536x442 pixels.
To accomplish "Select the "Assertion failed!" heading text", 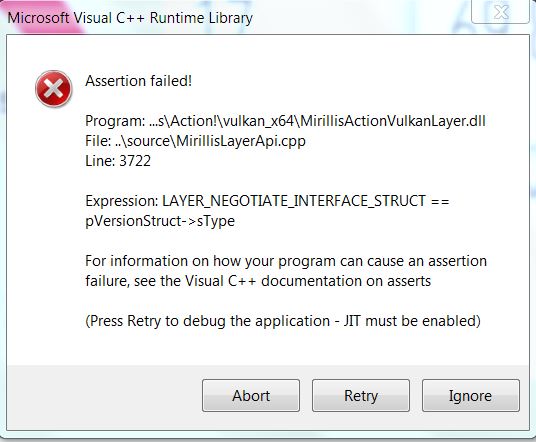I will [x=138, y=81].
